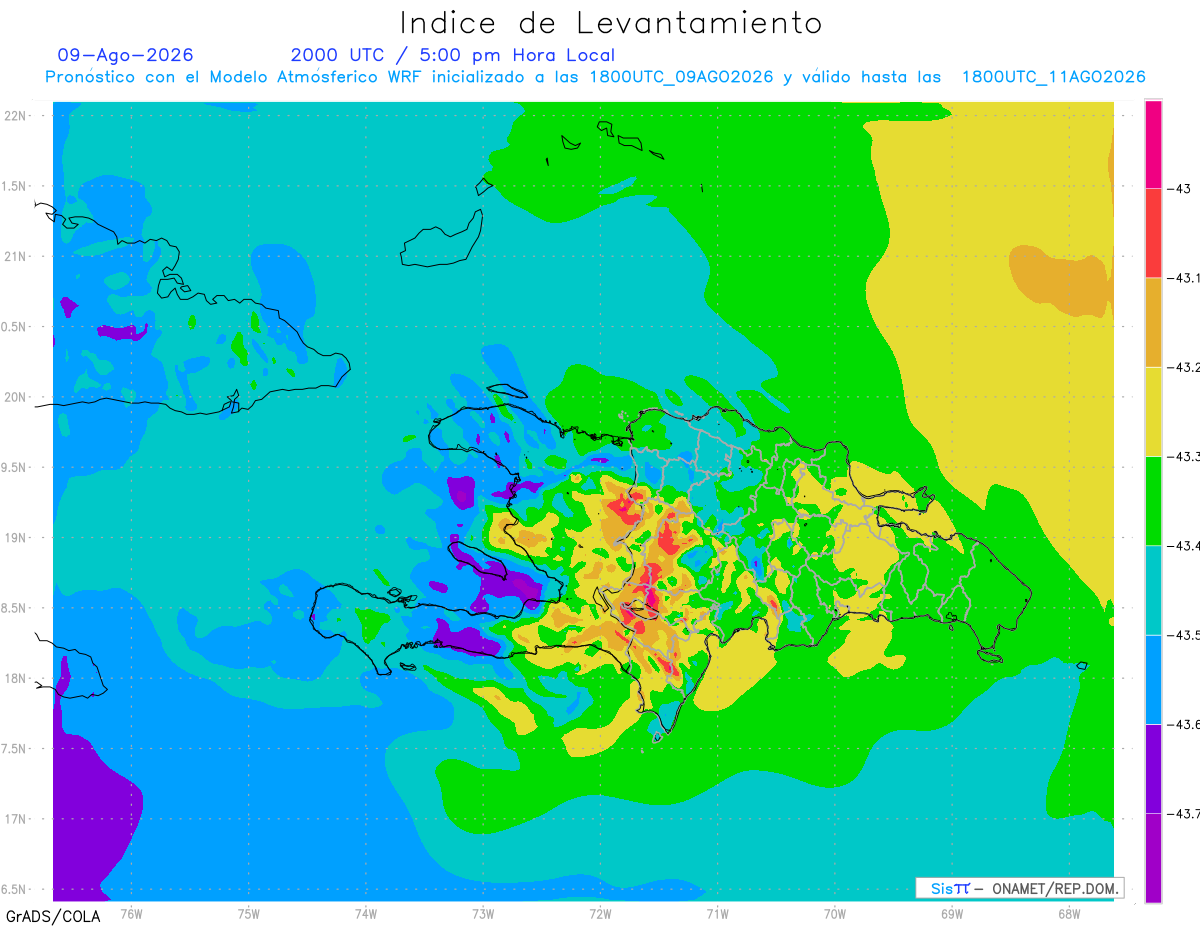Select legend value '-43.2'
This screenshot has width=1200, height=927.
pos(1185,367)
